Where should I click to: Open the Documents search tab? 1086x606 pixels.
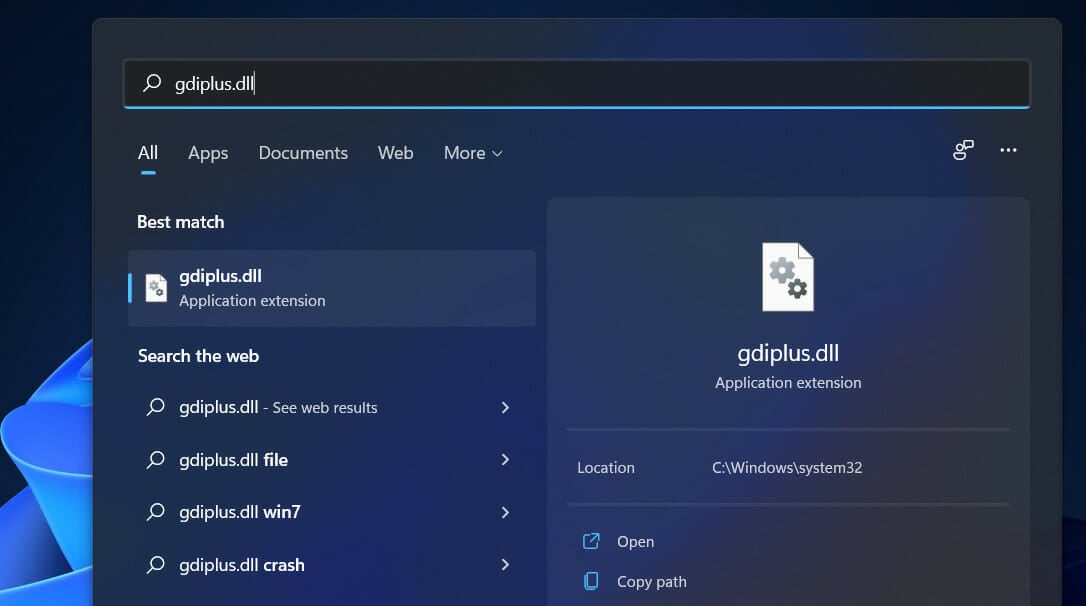(303, 153)
